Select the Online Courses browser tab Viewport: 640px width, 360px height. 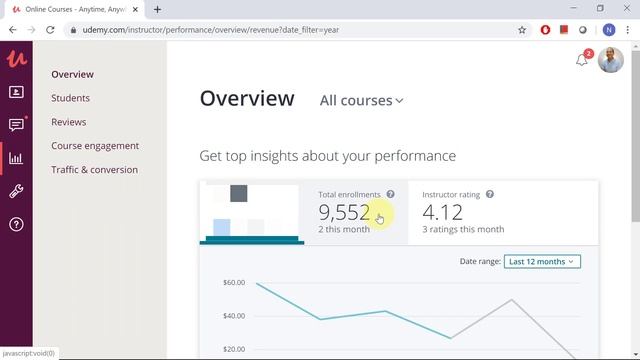point(74,9)
